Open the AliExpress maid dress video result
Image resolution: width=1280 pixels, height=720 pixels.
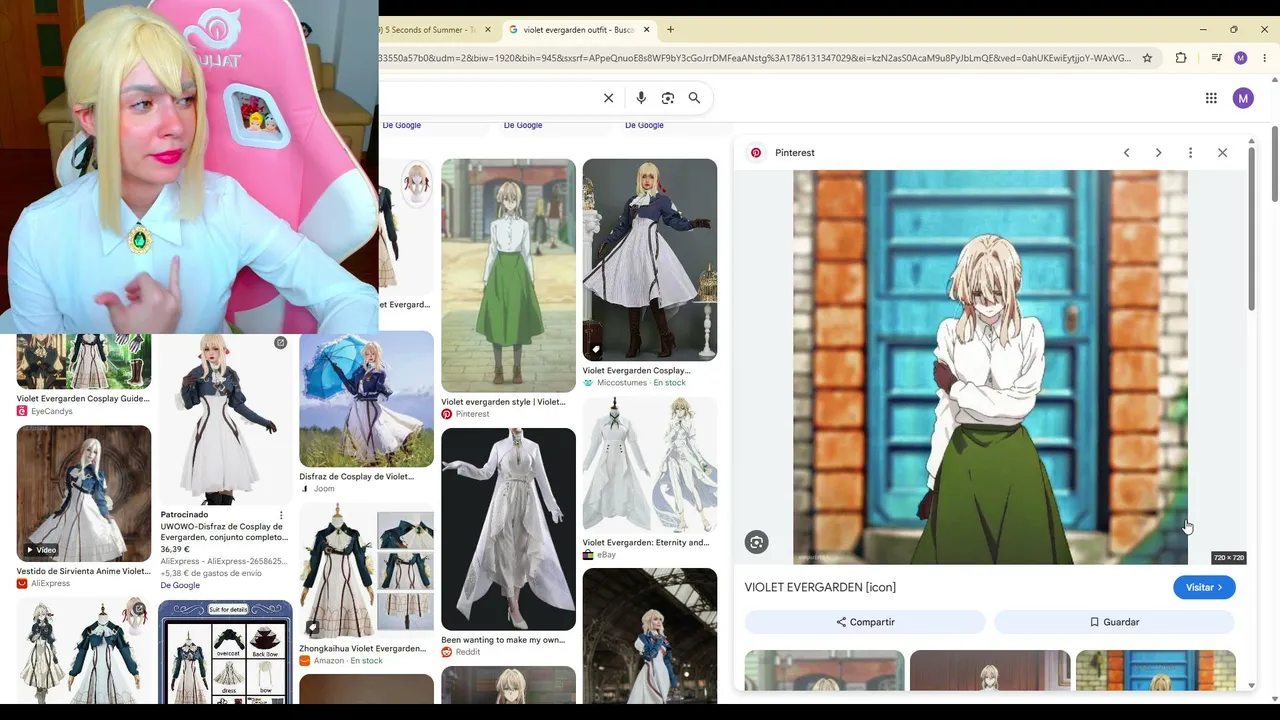(x=84, y=493)
